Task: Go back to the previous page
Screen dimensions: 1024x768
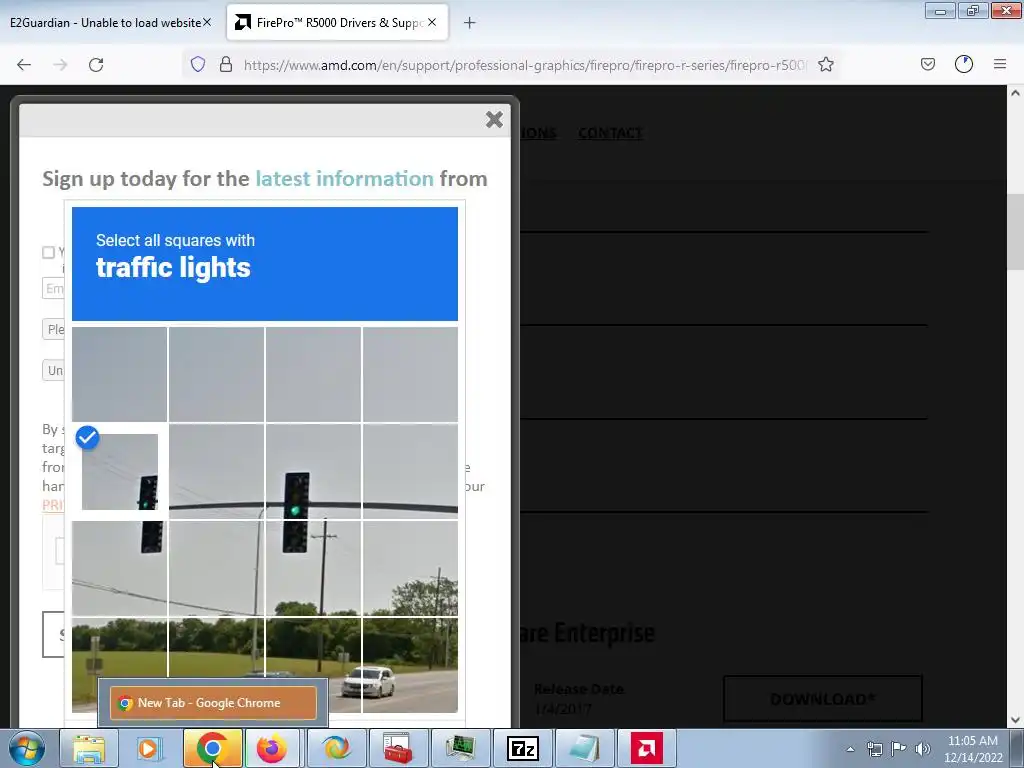Action: pyautogui.click(x=24, y=65)
